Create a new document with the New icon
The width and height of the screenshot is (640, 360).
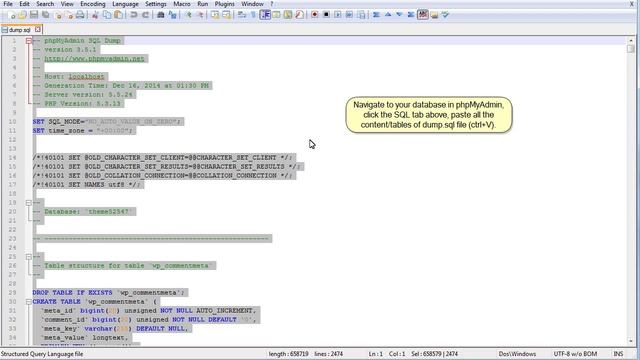coord(11,15)
